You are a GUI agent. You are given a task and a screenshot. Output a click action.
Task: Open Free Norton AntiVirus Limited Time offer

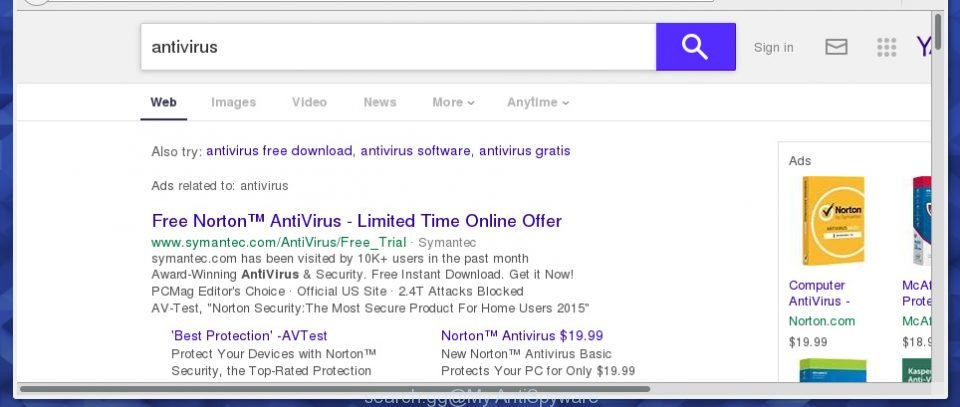pos(356,220)
